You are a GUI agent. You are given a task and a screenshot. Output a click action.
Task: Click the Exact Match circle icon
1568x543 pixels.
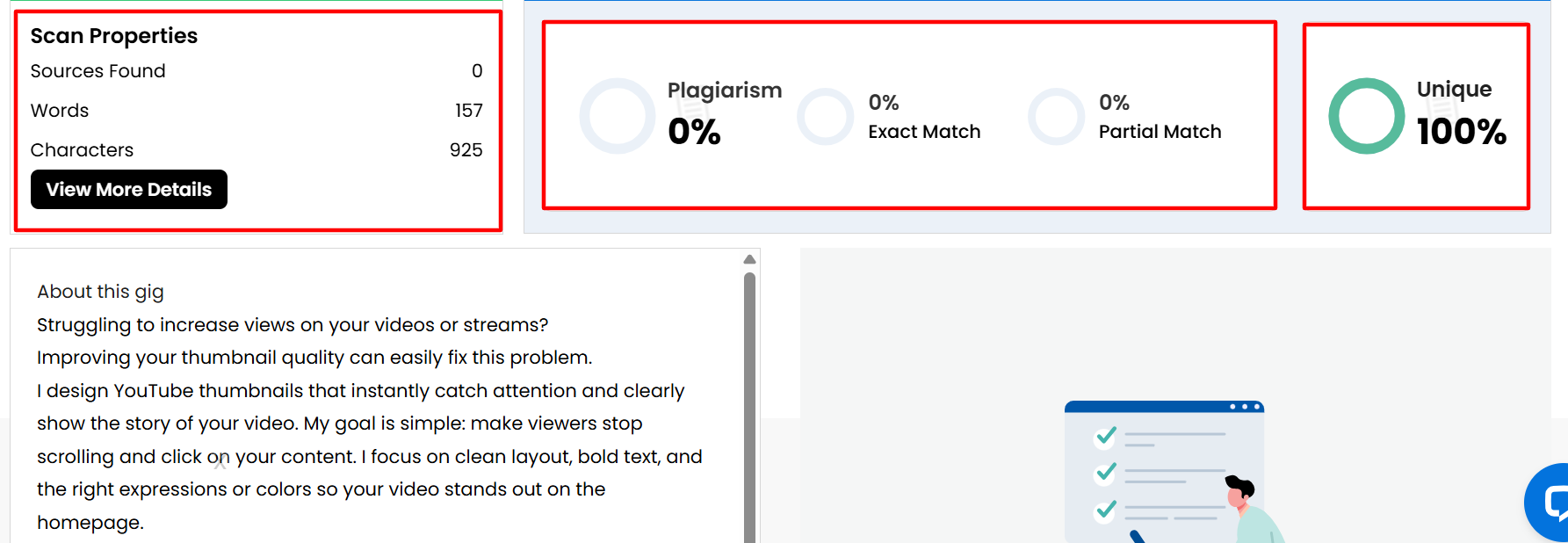pyautogui.click(x=826, y=115)
